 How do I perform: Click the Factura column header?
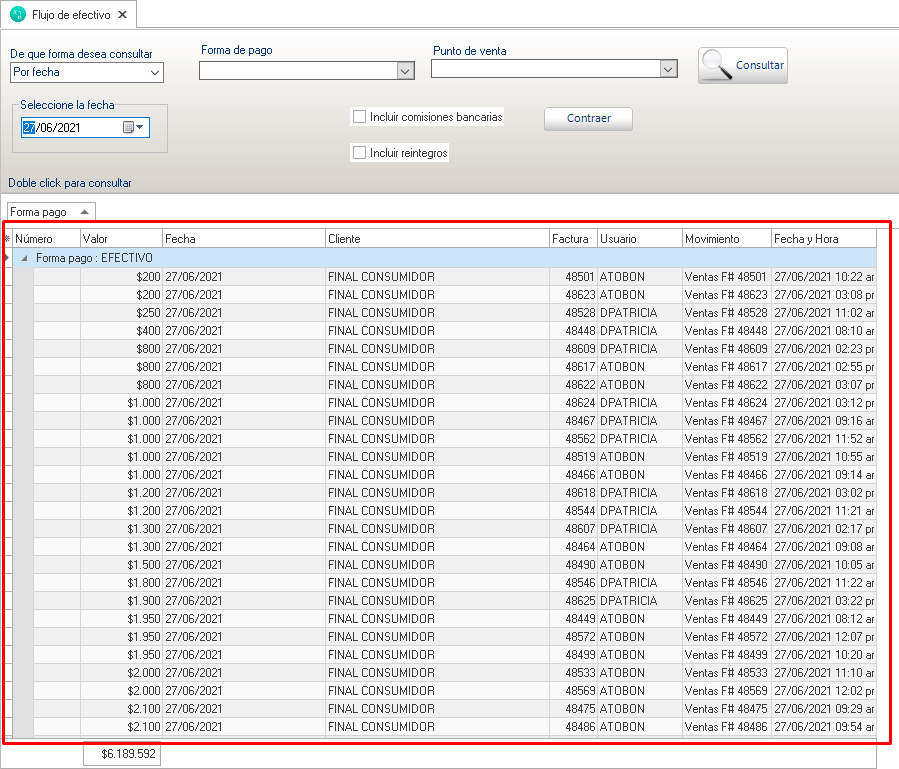572,239
